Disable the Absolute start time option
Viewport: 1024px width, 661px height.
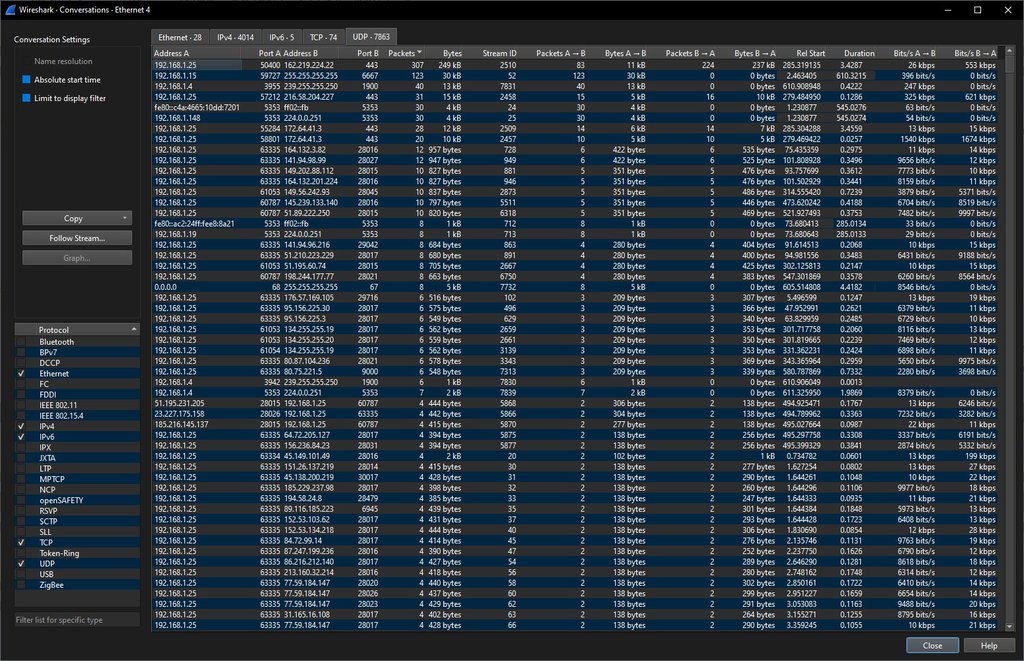coord(27,80)
